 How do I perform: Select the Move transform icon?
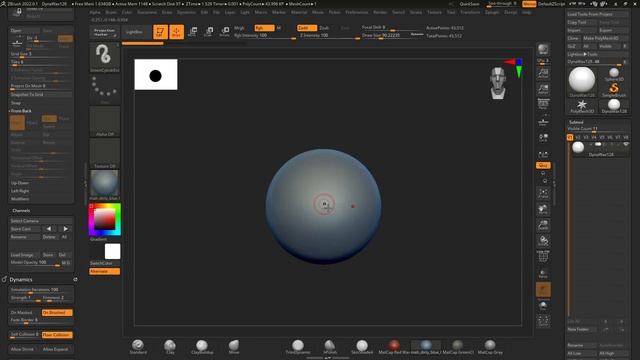tap(193, 32)
